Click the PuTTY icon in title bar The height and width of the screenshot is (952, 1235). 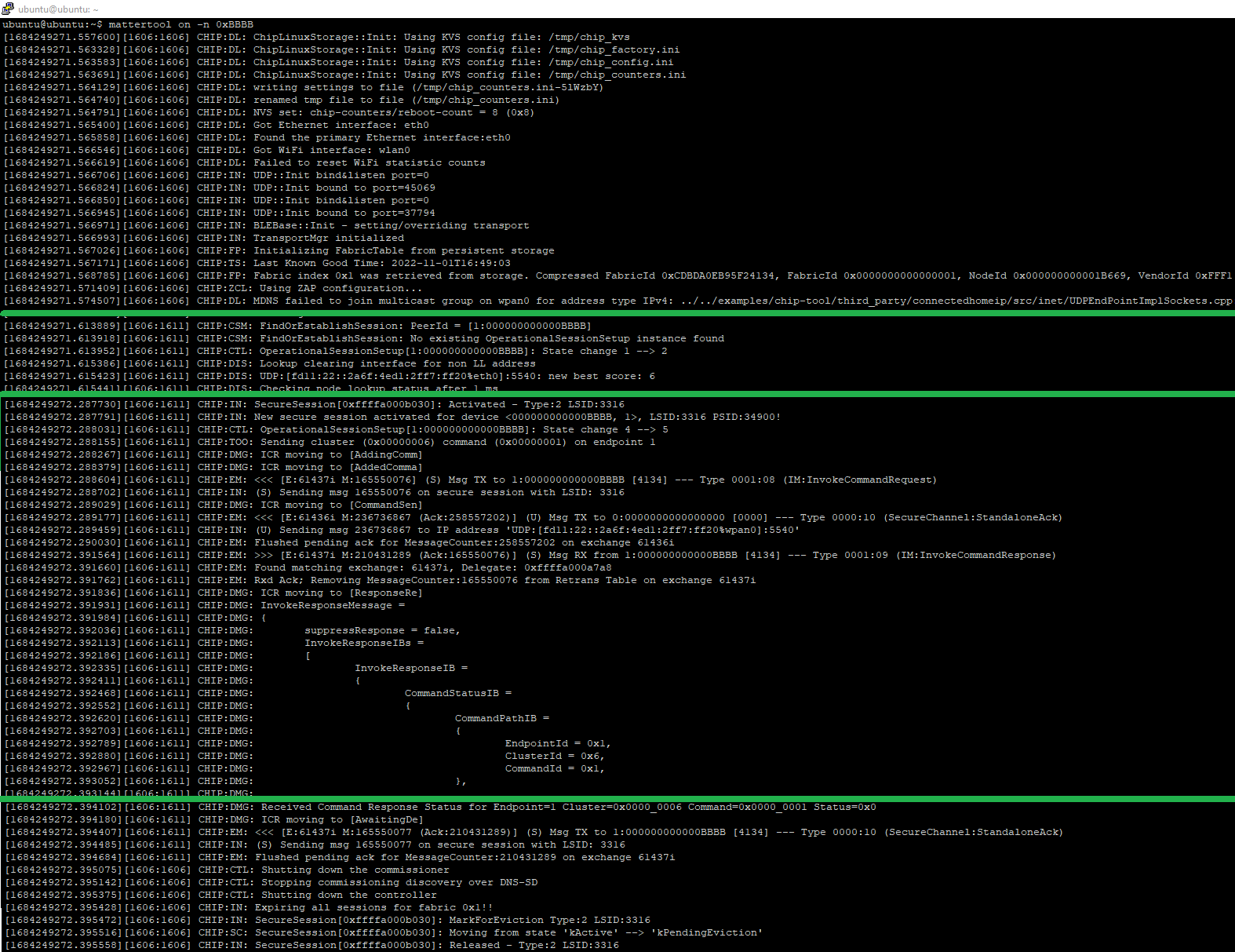click(8, 9)
